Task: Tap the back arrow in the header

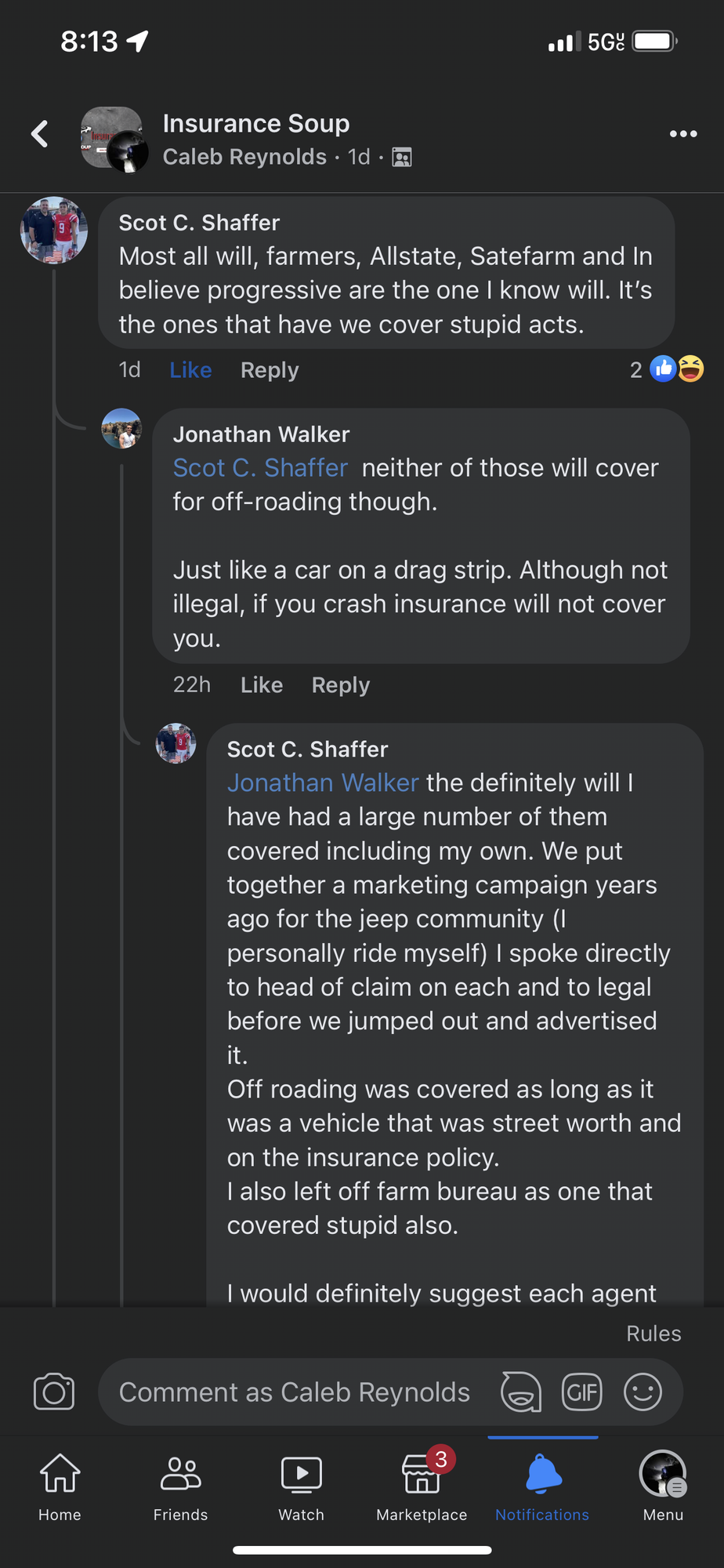Action: point(40,134)
